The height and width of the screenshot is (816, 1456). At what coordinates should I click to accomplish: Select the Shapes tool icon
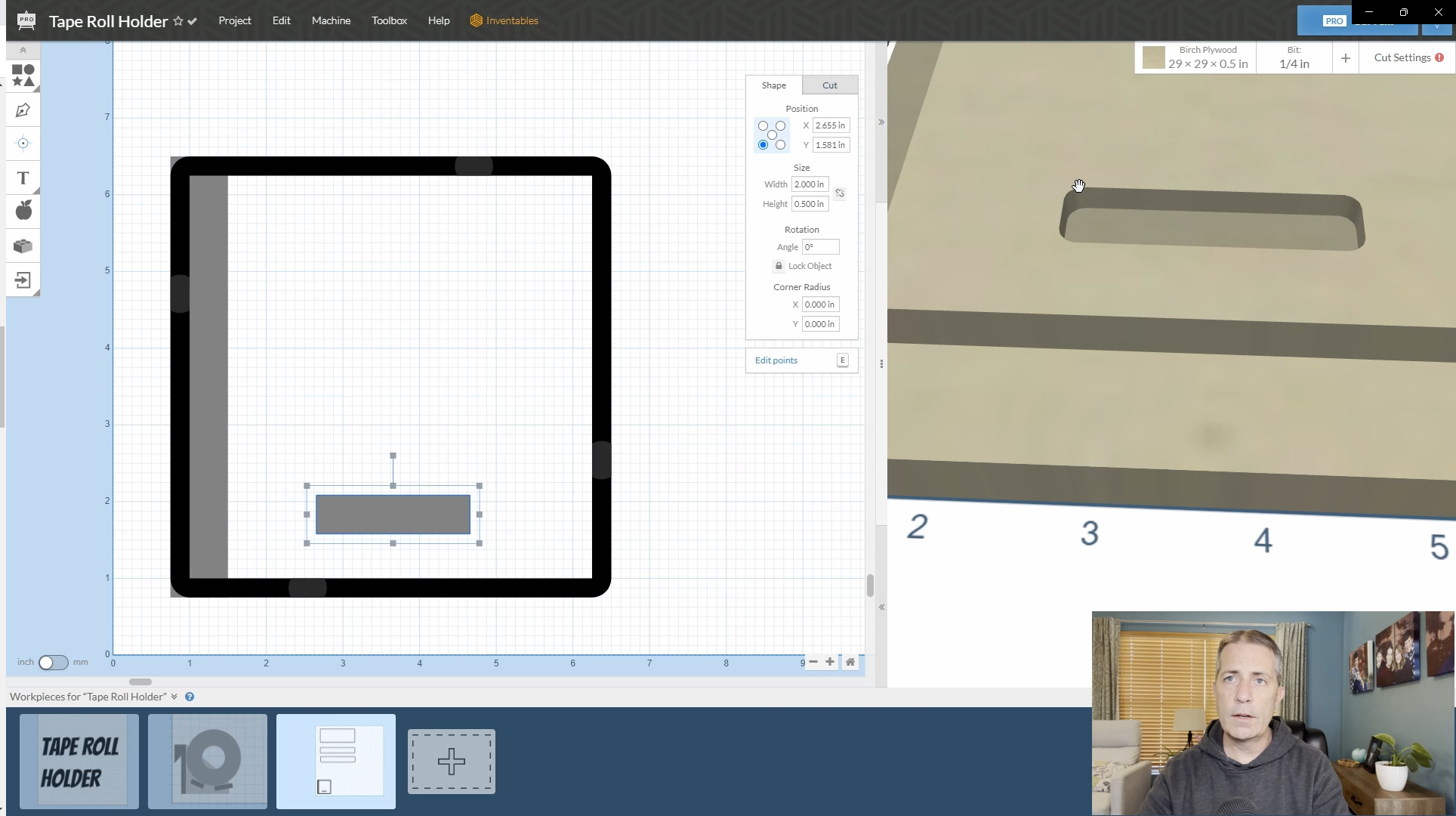[23, 76]
